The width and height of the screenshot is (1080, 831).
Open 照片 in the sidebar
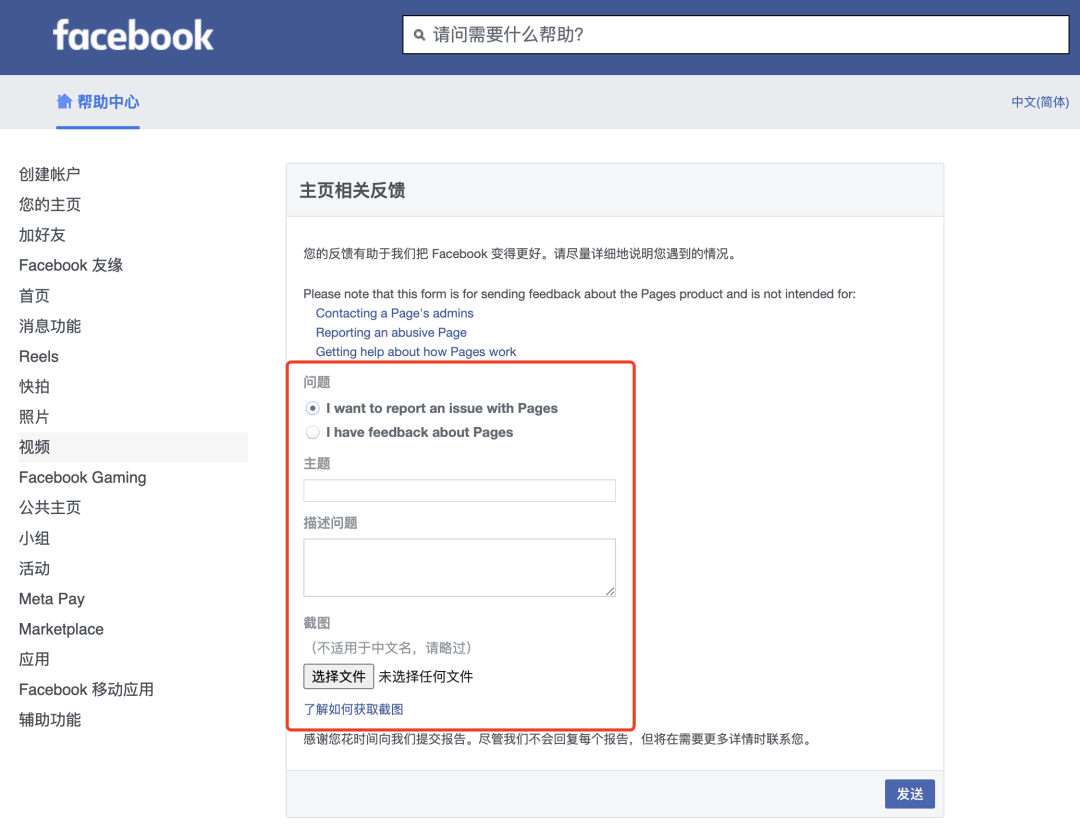34,417
